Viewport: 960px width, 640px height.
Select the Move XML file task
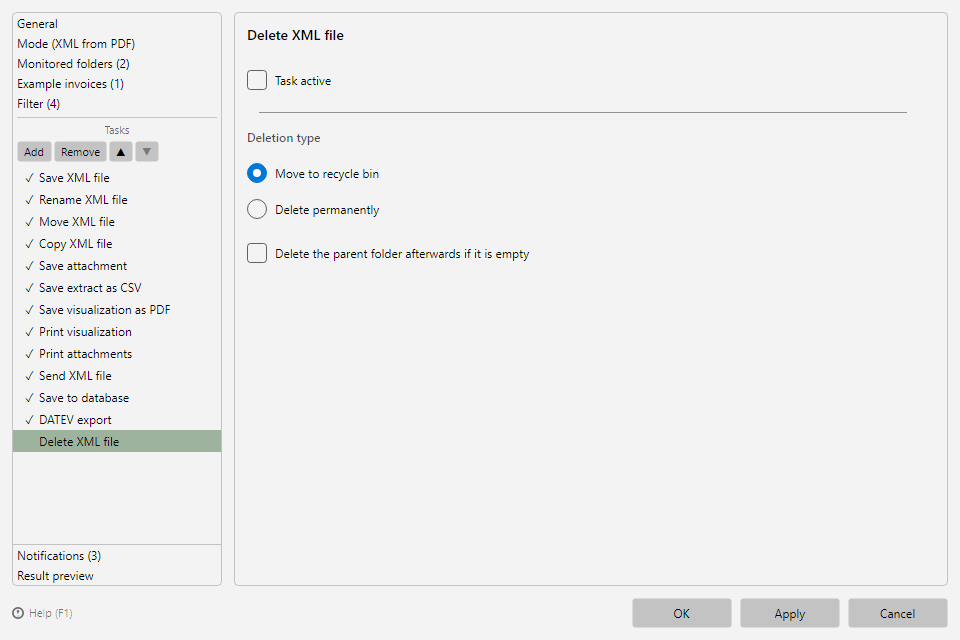tap(77, 222)
